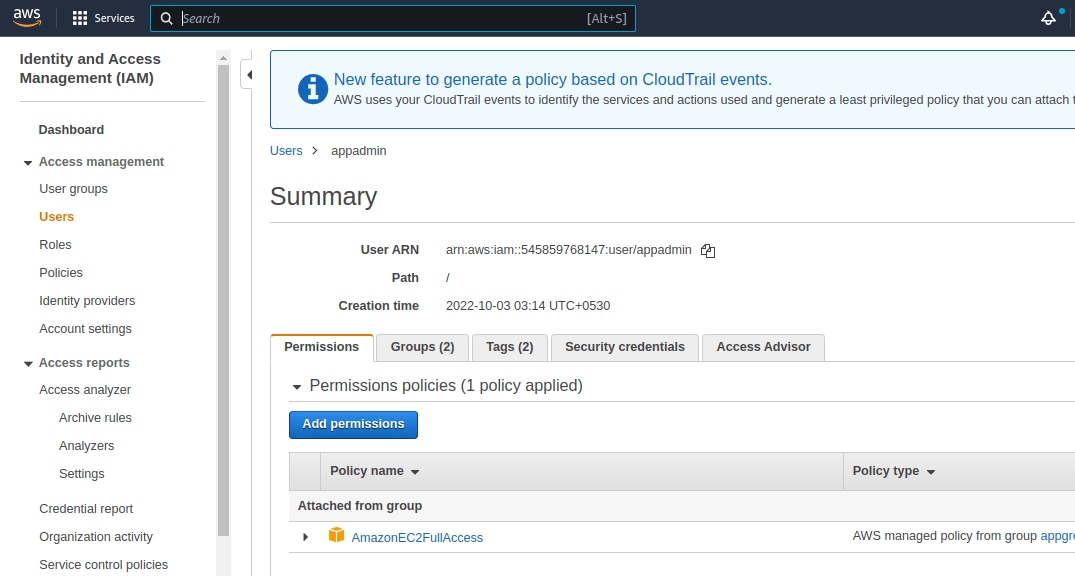The height and width of the screenshot is (576, 1075).
Task: Switch to the Permissions tab
Action: click(322, 347)
